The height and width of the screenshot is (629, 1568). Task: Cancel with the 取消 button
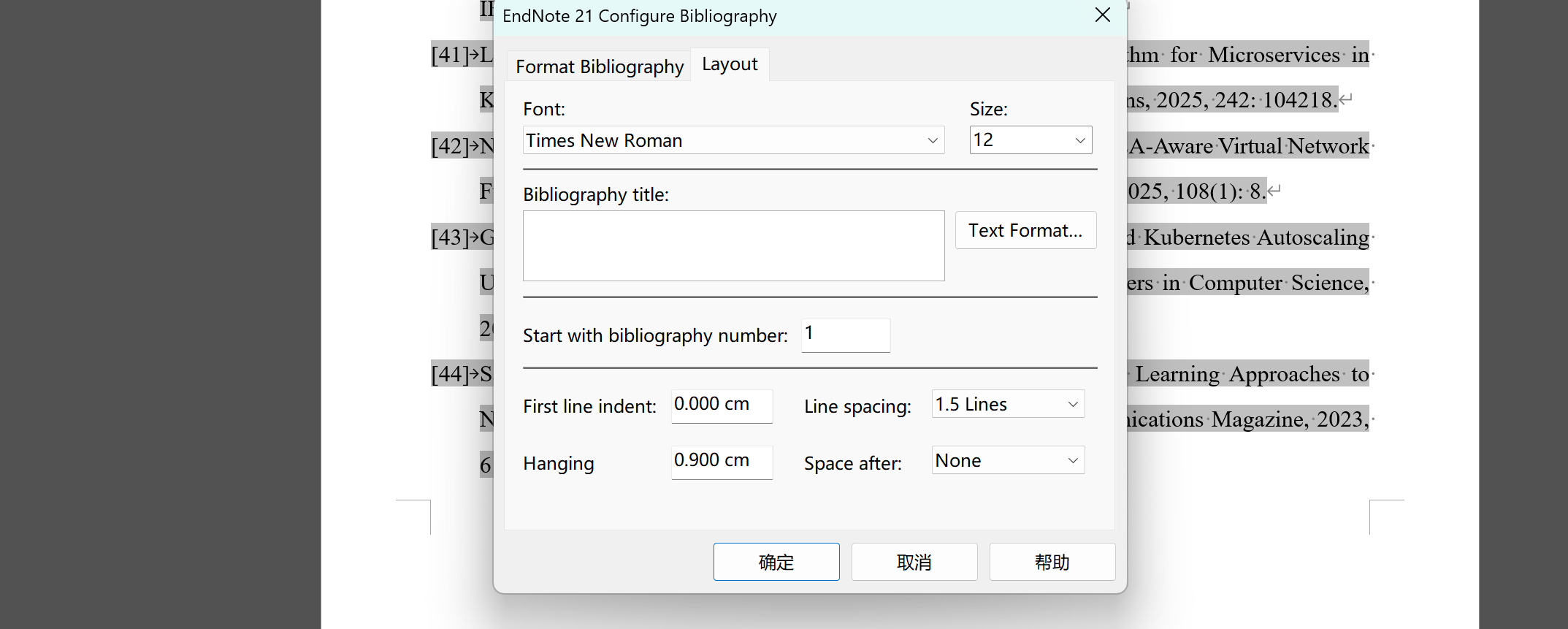[914, 562]
